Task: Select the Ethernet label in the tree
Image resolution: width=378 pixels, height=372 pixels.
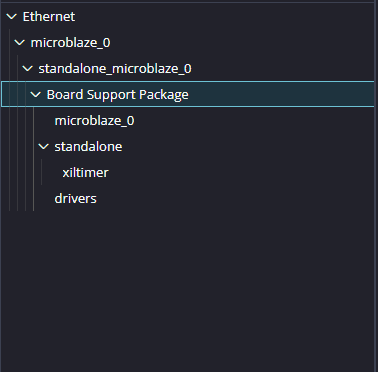Action: coord(49,17)
